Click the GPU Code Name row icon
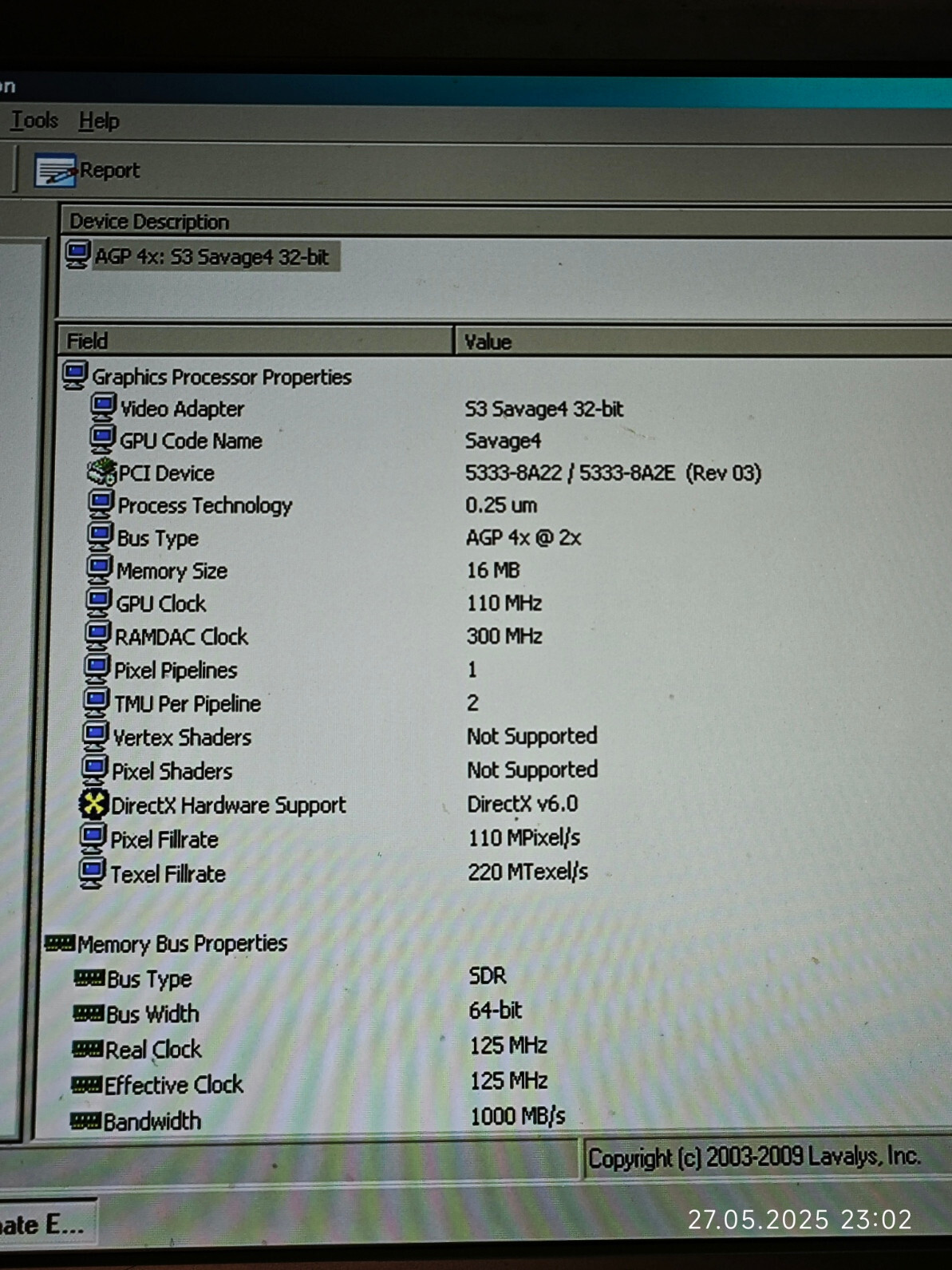 coord(102,439)
